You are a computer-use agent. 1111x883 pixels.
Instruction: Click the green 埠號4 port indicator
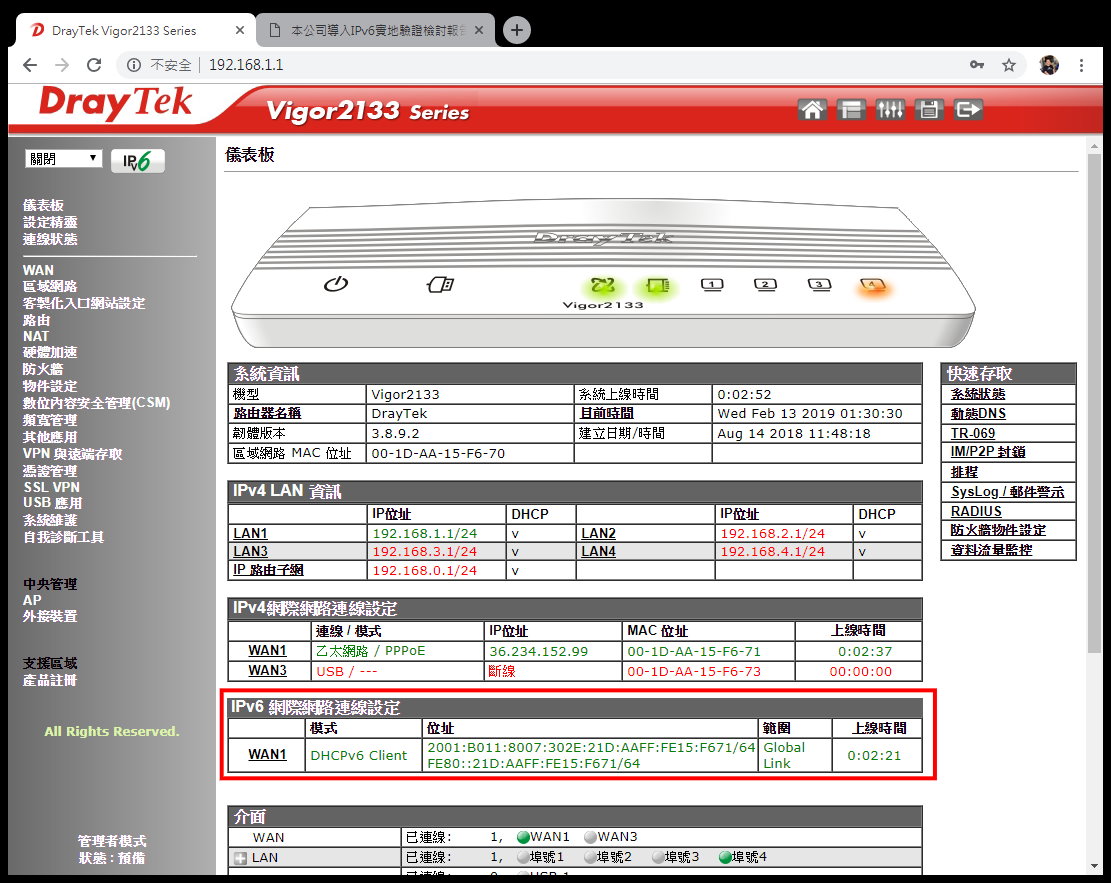click(725, 857)
